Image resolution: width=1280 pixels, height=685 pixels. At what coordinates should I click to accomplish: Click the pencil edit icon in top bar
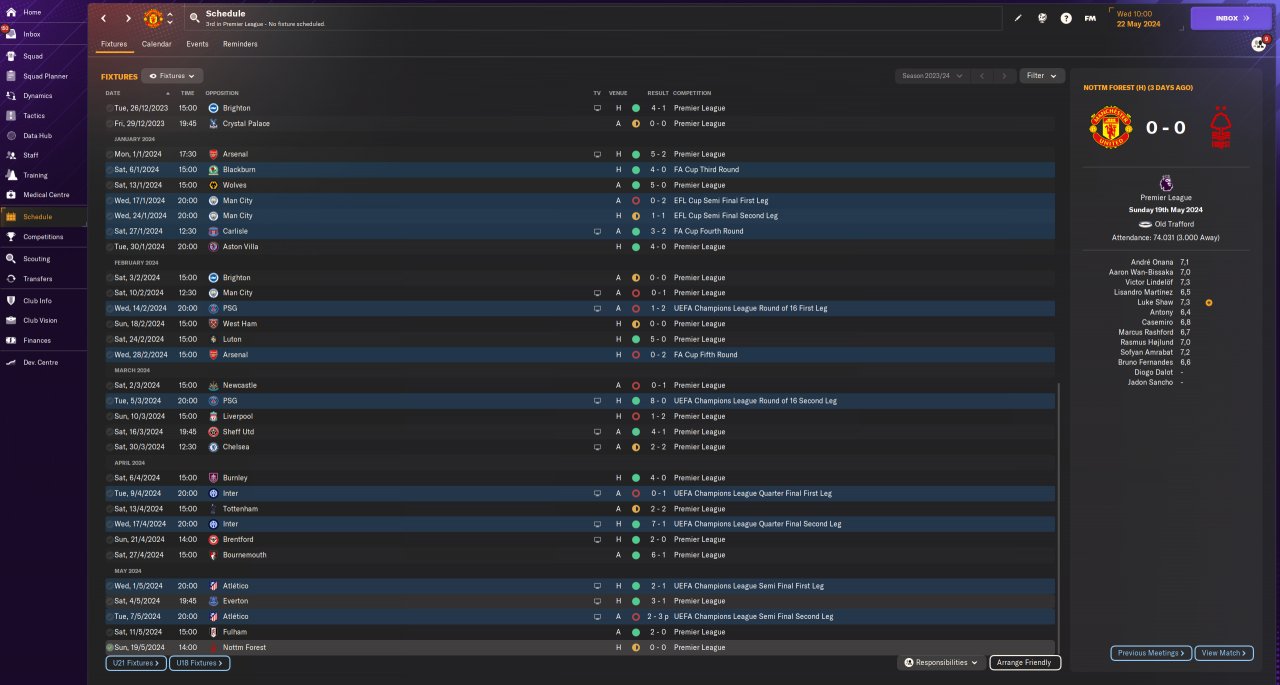click(x=1019, y=18)
